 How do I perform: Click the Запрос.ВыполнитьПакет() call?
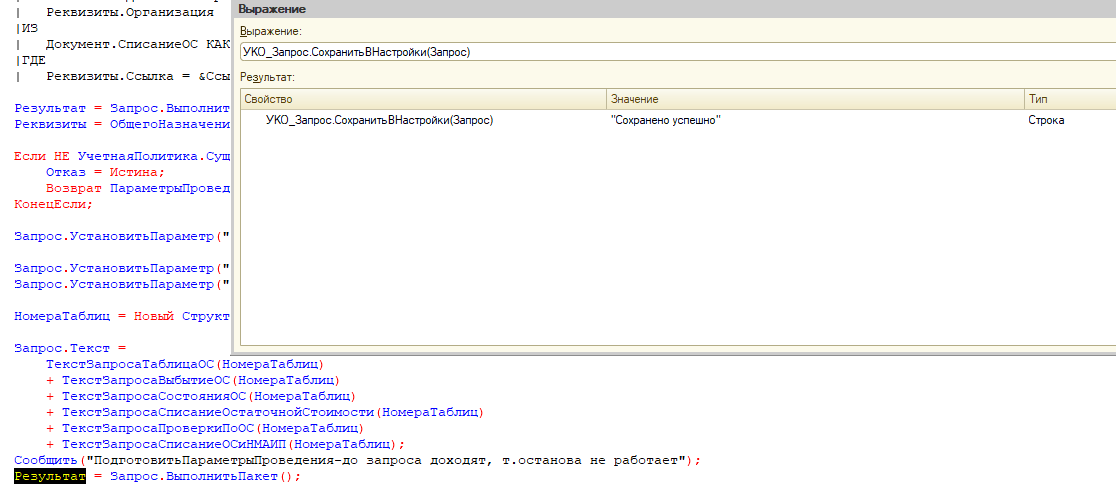tap(206, 477)
